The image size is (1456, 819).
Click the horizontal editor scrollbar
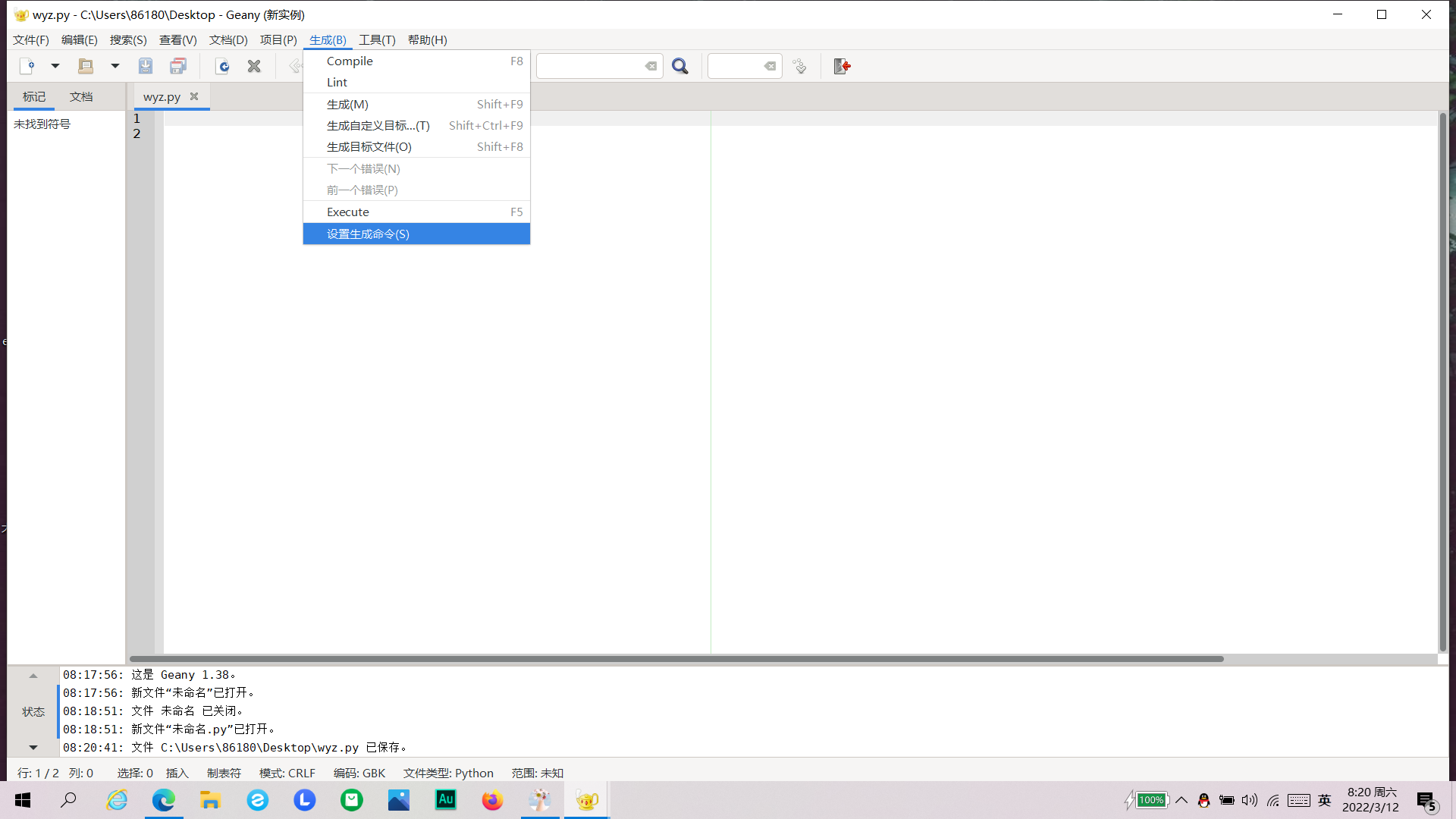pos(676,658)
